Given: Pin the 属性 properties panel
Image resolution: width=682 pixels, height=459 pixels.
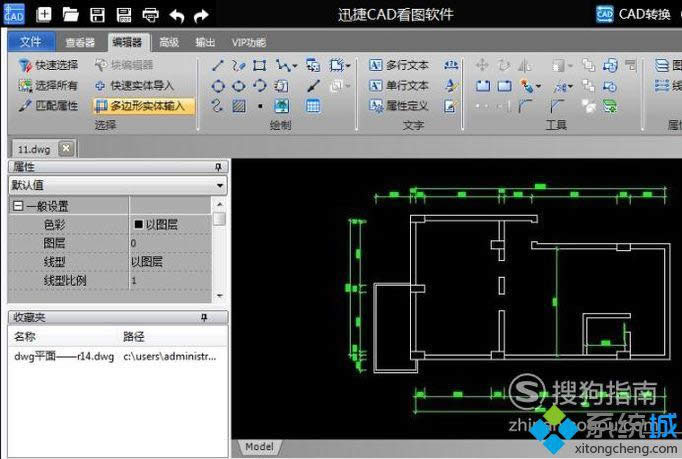Looking at the screenshot, I should pos(218,167).
